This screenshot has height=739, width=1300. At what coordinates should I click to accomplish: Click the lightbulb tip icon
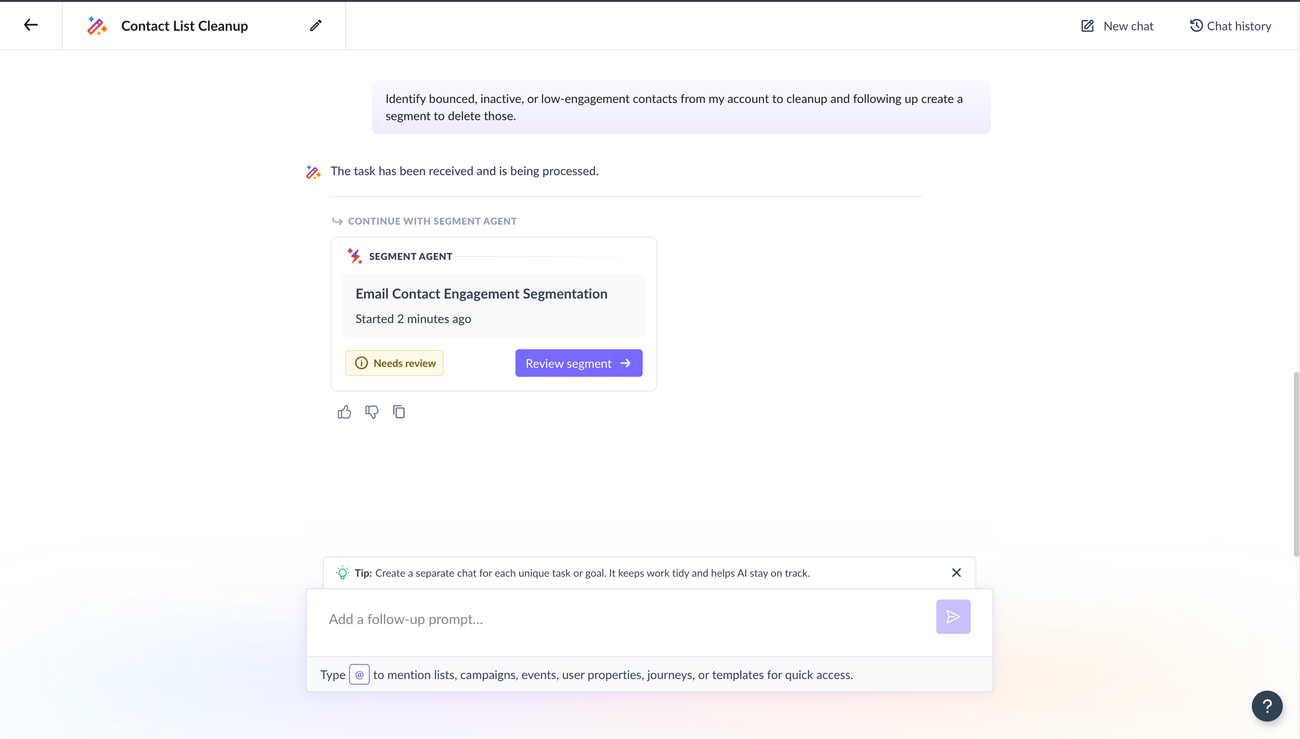pyautogui.click(x=342, y=573)
